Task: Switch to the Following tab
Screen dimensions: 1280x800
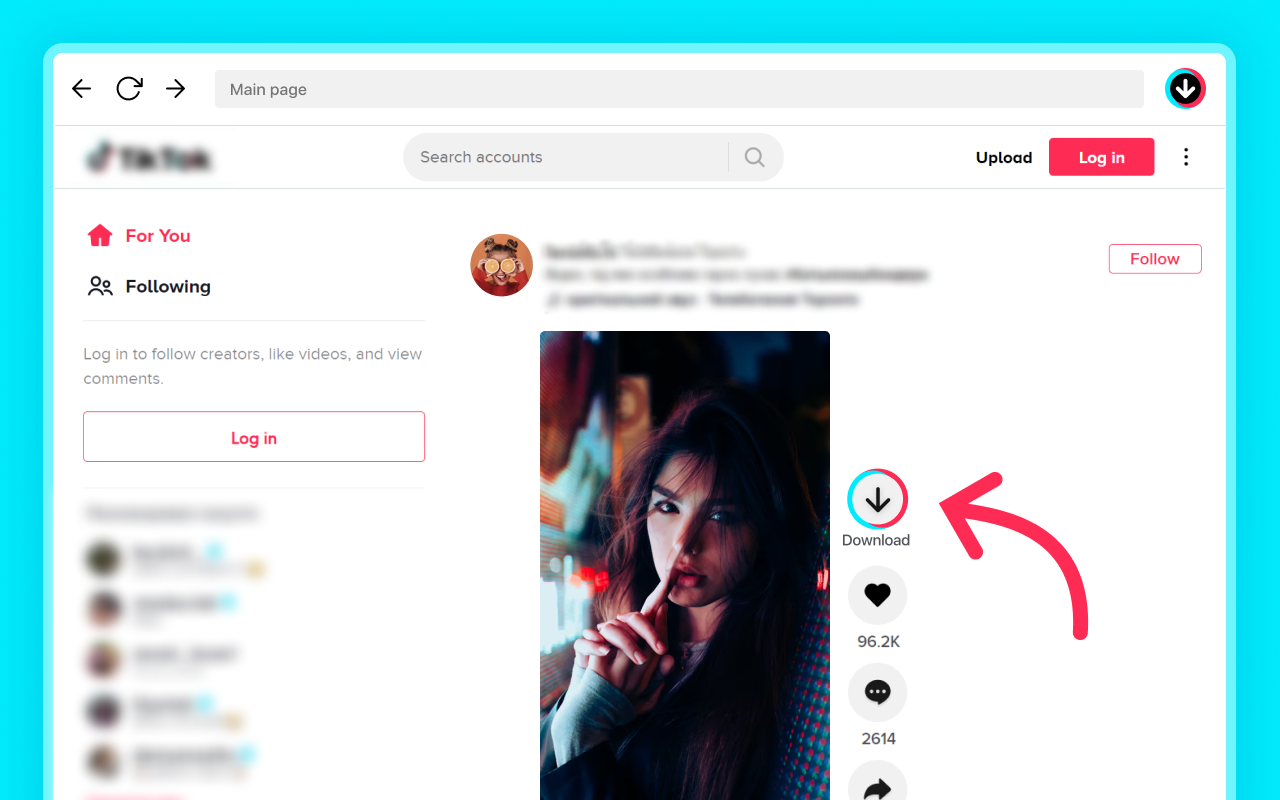Action: tap(149, 287)
